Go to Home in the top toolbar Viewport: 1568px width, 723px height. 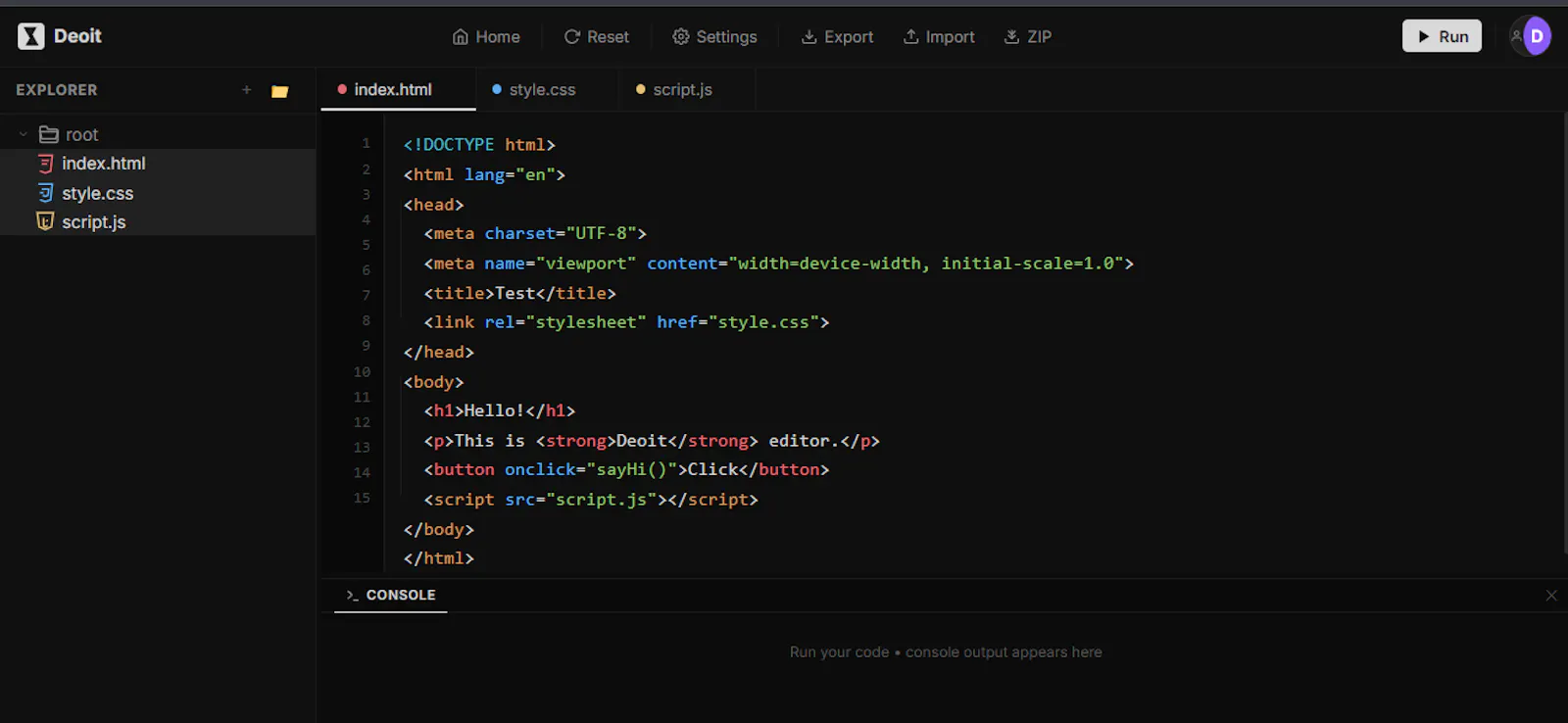(x=486, y=36)
